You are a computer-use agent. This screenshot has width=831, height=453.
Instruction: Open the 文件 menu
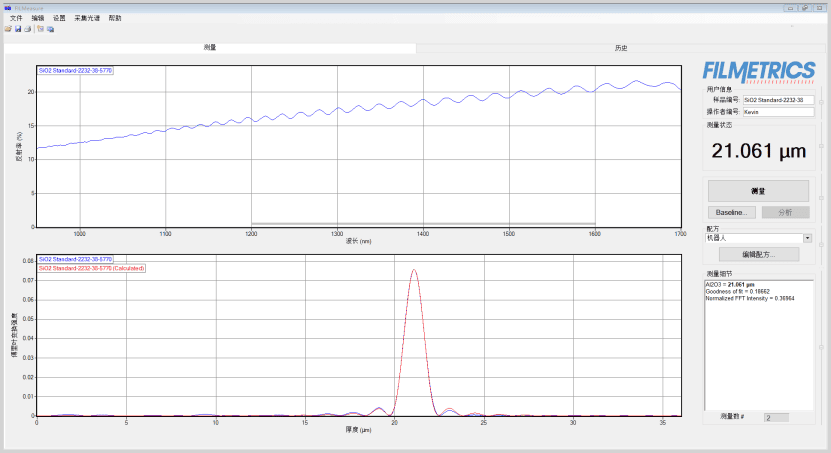click(15, 18)
